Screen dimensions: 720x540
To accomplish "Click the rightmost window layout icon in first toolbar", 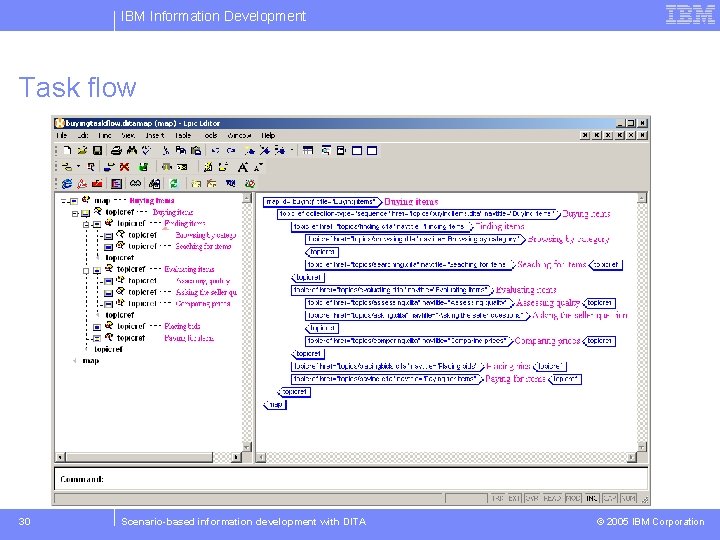I will [x=372, y=150].
